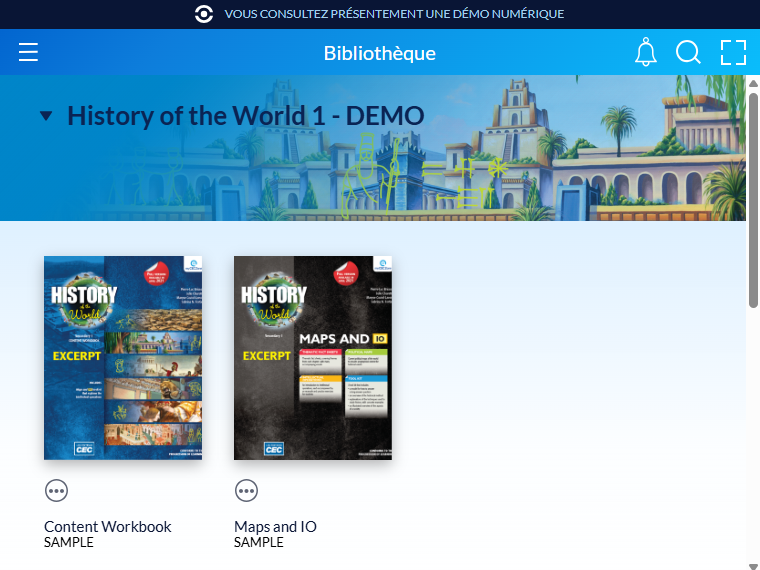Click the eye icon in the demo banner
Viewport: 760px width, 570px height.
click(204, 14)
